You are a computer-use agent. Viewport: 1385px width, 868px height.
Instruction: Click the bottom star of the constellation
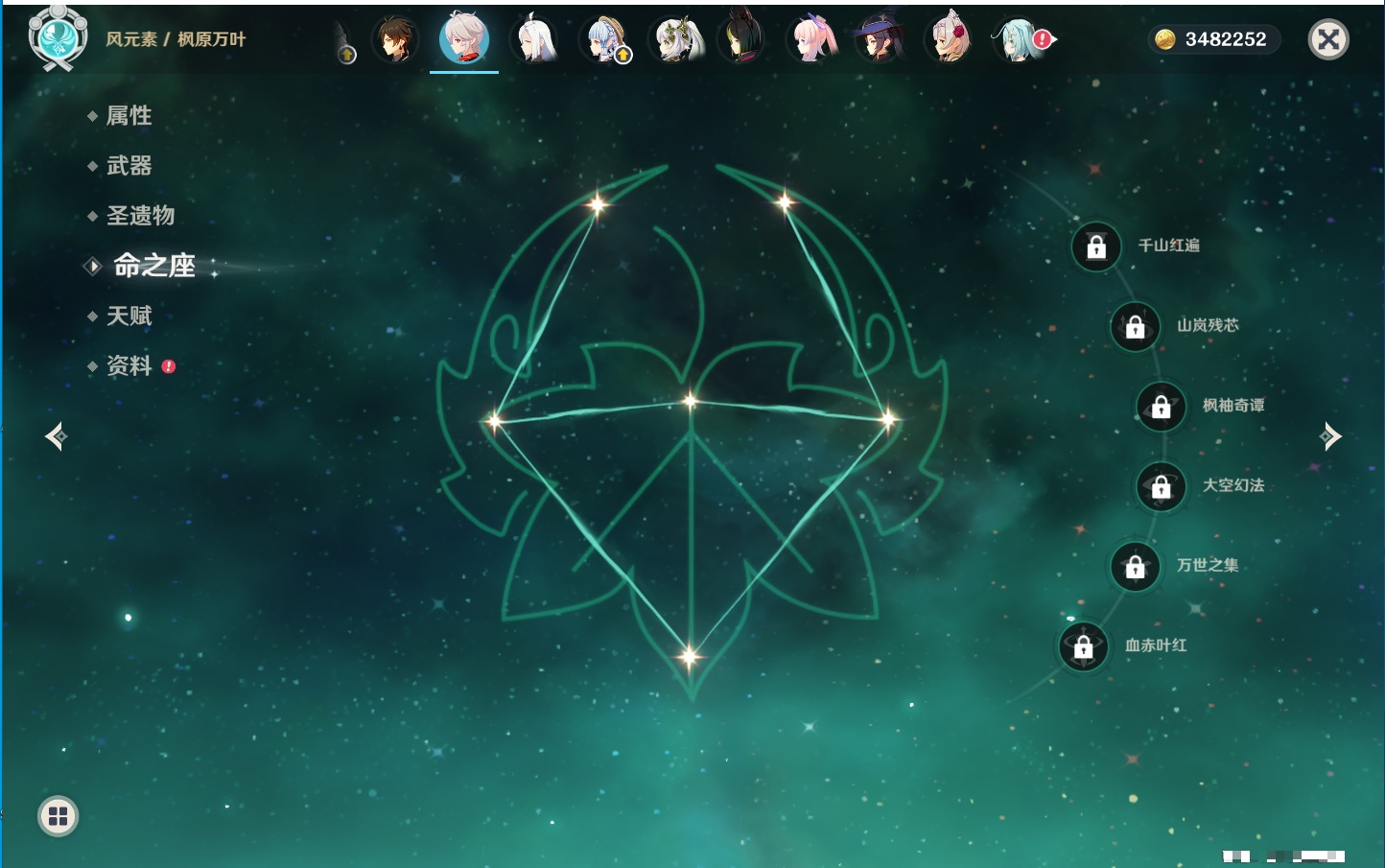tap(689, 657)
